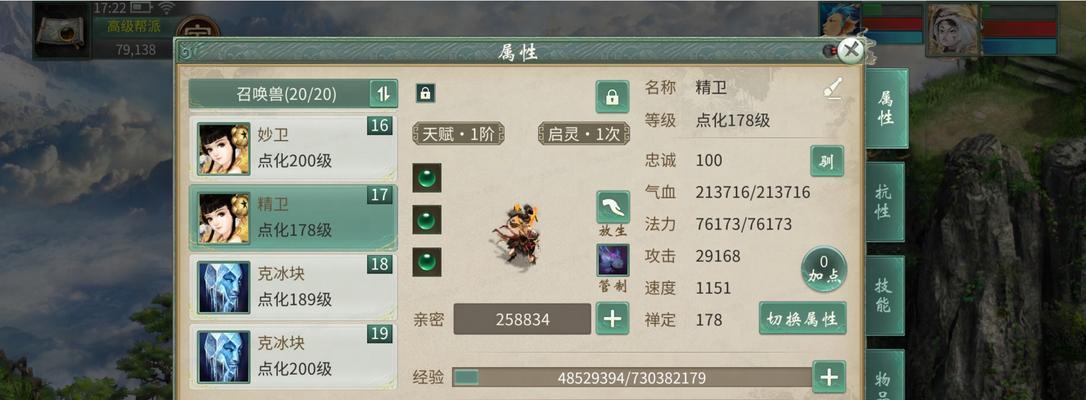Open the 管制 control icon
Screen dimensions: 1086x400
613,261
